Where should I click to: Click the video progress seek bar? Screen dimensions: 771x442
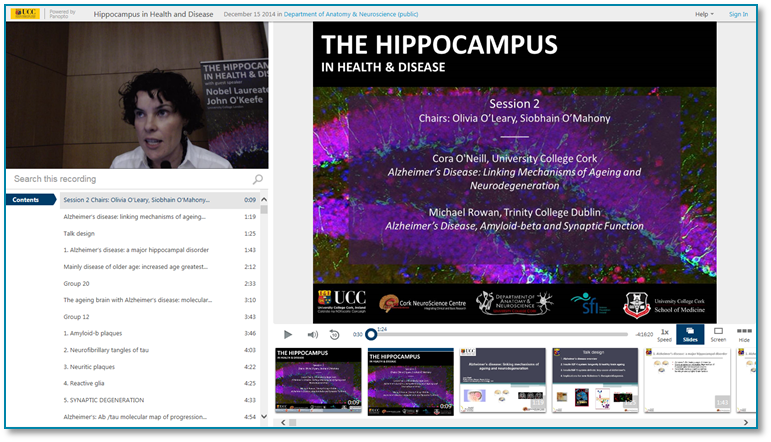[500, 334]
